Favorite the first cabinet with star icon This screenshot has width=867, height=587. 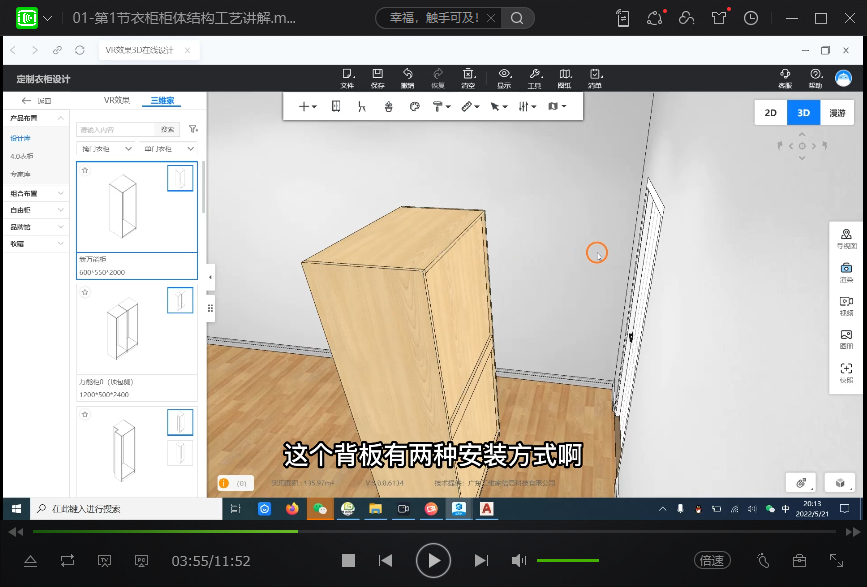pyautogui.click(x=85, y=171)
